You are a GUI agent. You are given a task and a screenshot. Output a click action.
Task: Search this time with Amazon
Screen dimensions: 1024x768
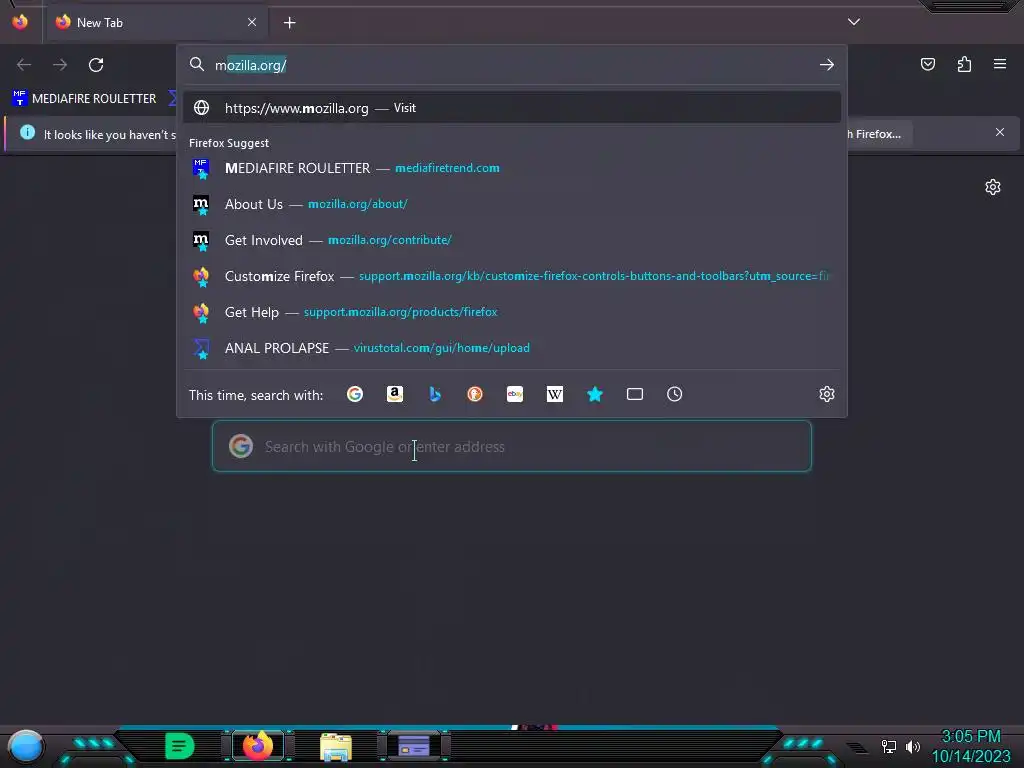(x=394, y=394)
